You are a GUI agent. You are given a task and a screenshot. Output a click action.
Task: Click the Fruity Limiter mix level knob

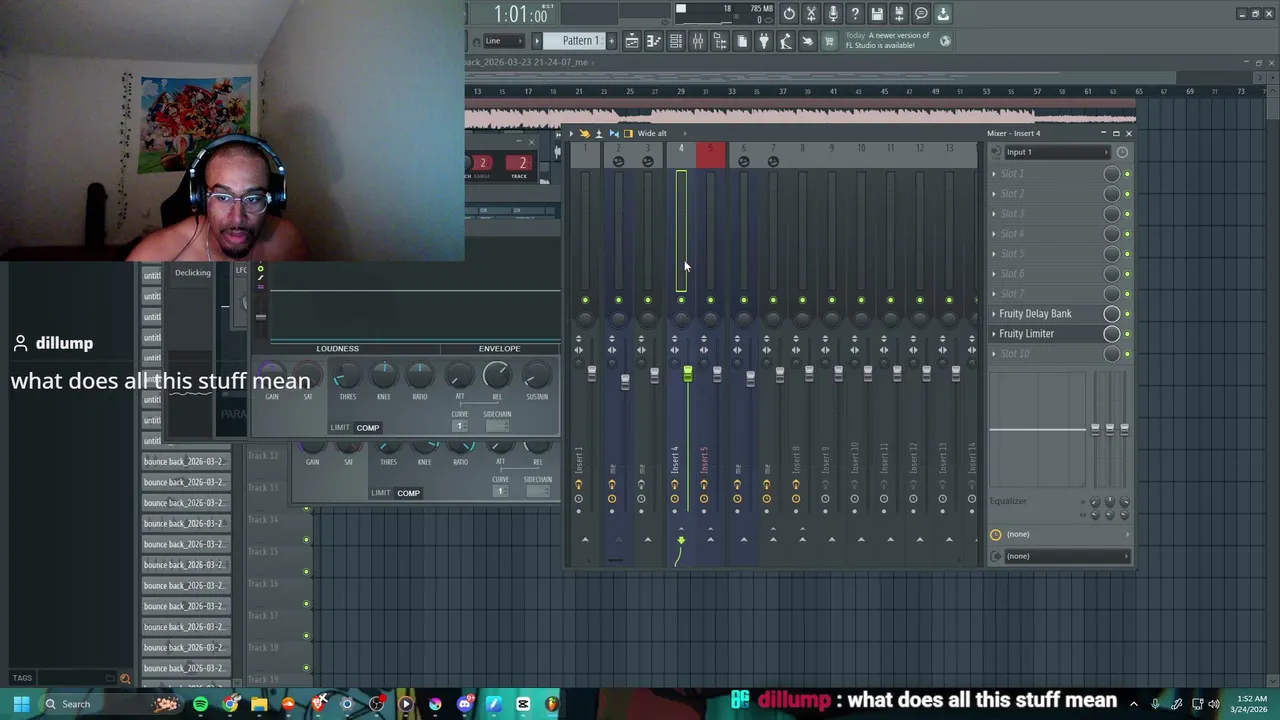tap(1111, 334)
